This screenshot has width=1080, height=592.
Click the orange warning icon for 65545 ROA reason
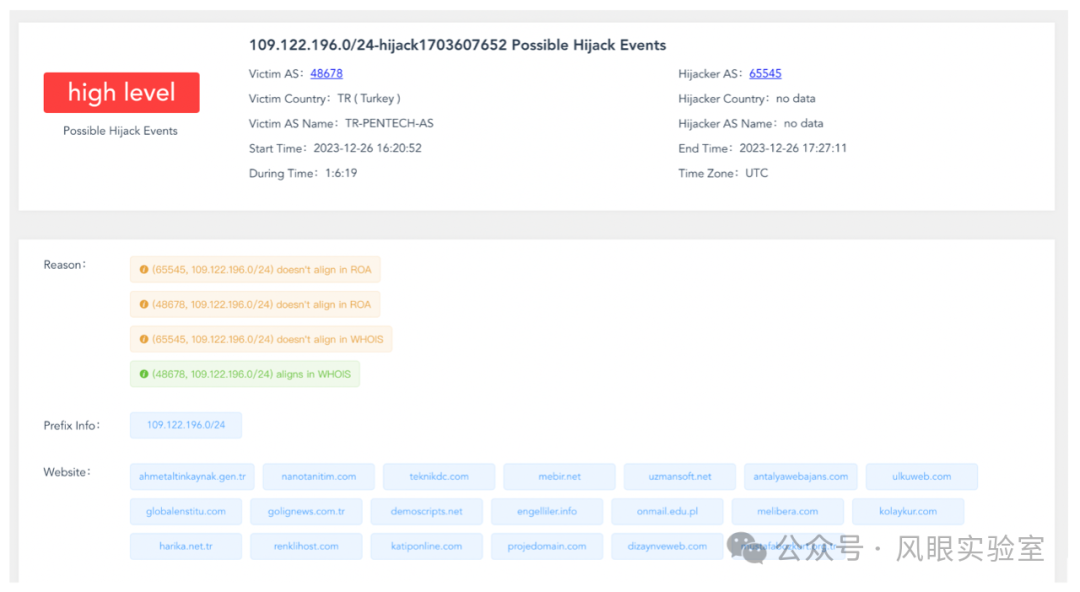(x=144, y=270)
